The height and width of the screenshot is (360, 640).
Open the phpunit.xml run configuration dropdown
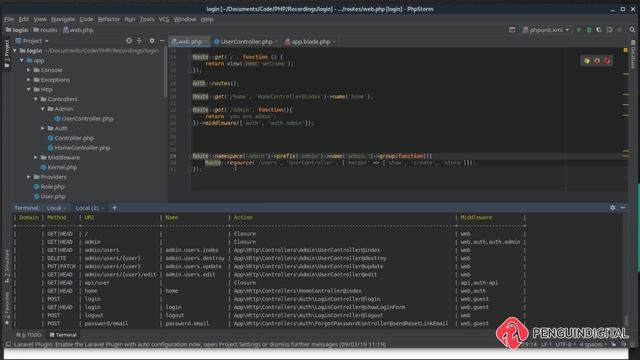[546, 30]
